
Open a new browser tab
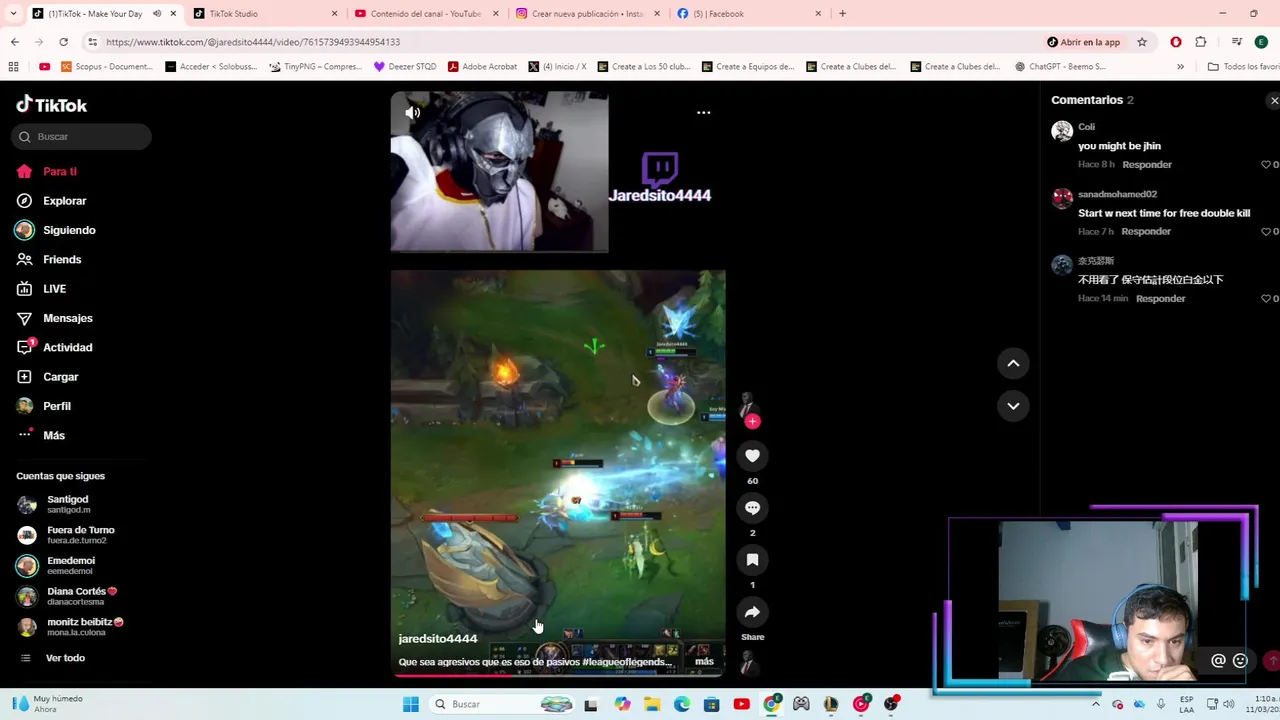click(842, 14)
